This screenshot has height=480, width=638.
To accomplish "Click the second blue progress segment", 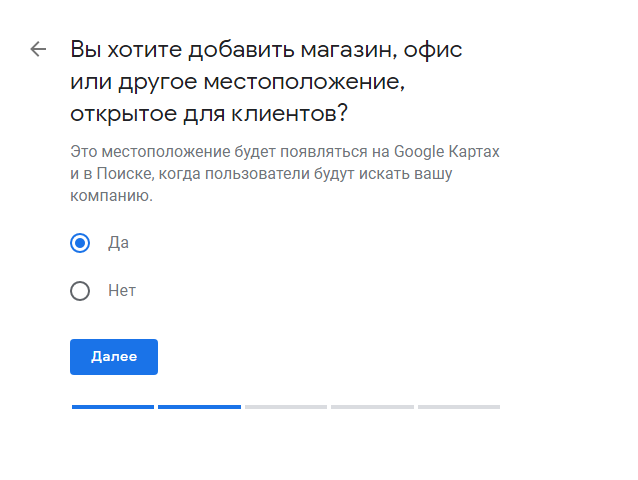I will coord(199,407).
